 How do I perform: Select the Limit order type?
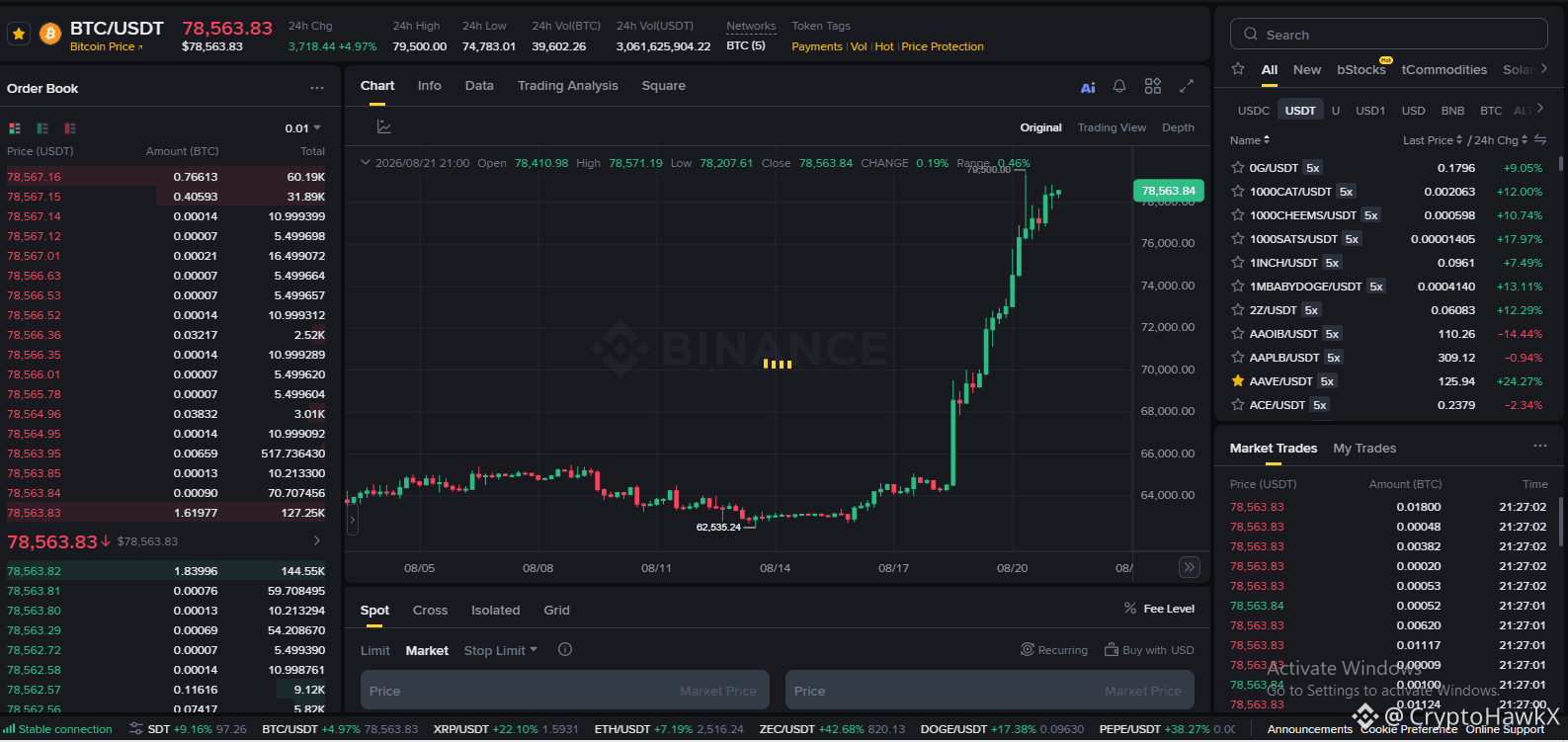[x=374, y=651]
